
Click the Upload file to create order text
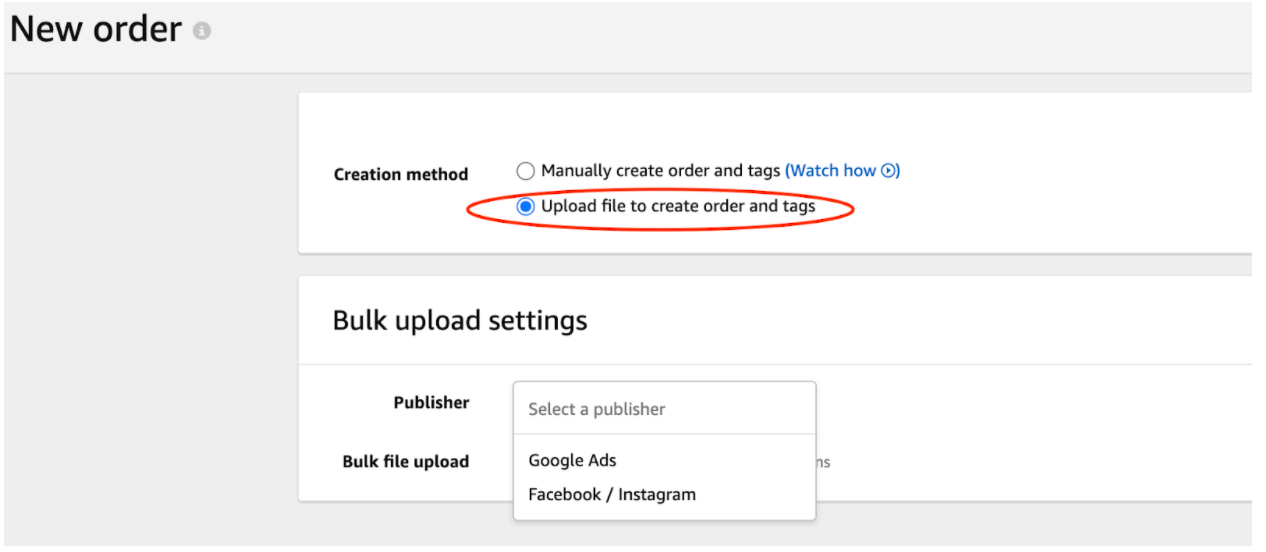click(x=678, y=207)
